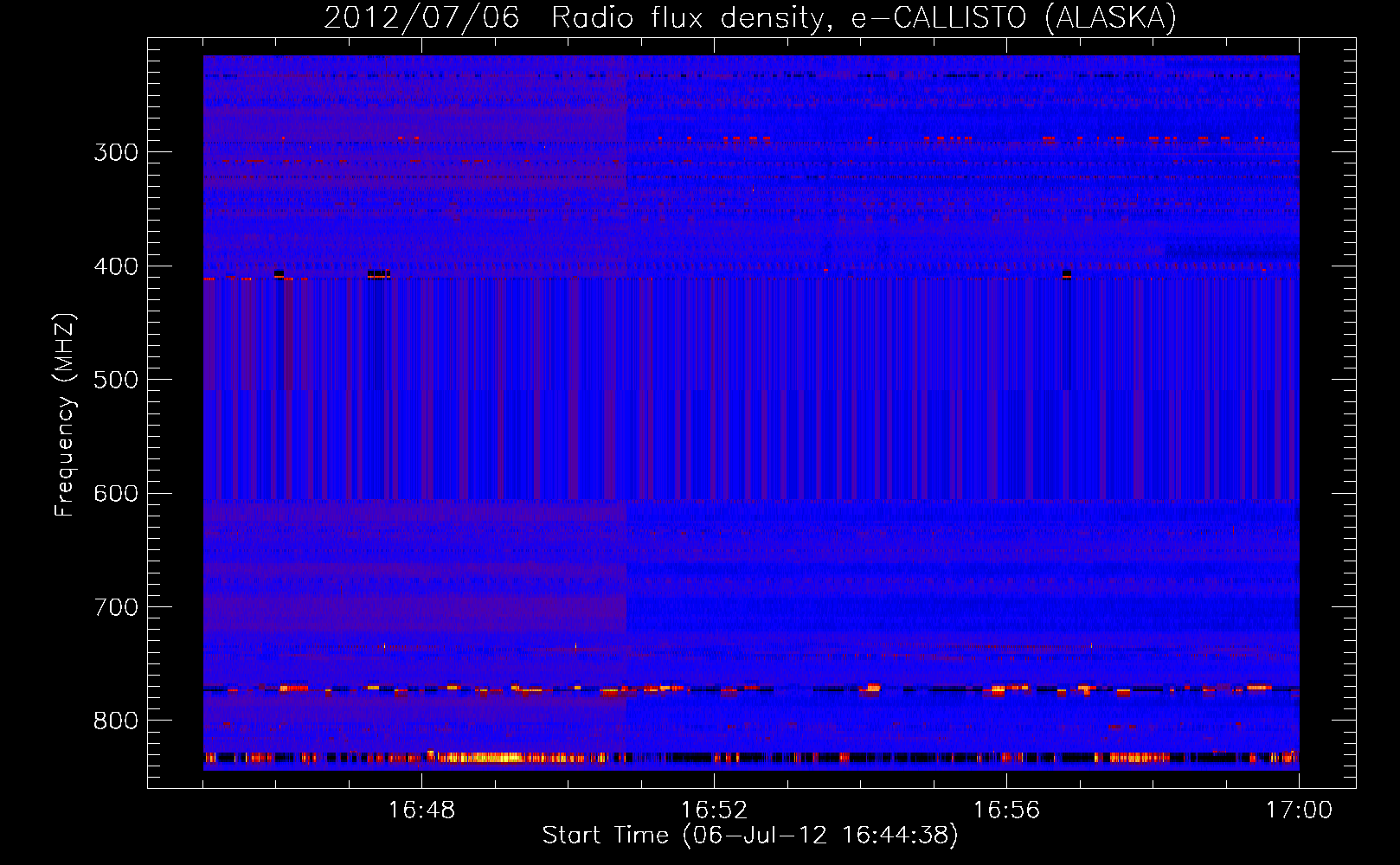Click the 16:48 time tick label
Screen dimensions: 1400x865
(421, 811)
